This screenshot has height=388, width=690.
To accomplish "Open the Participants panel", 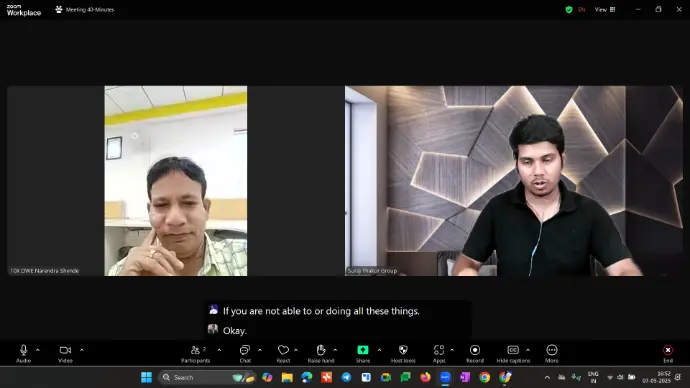I will coord(195,353).
